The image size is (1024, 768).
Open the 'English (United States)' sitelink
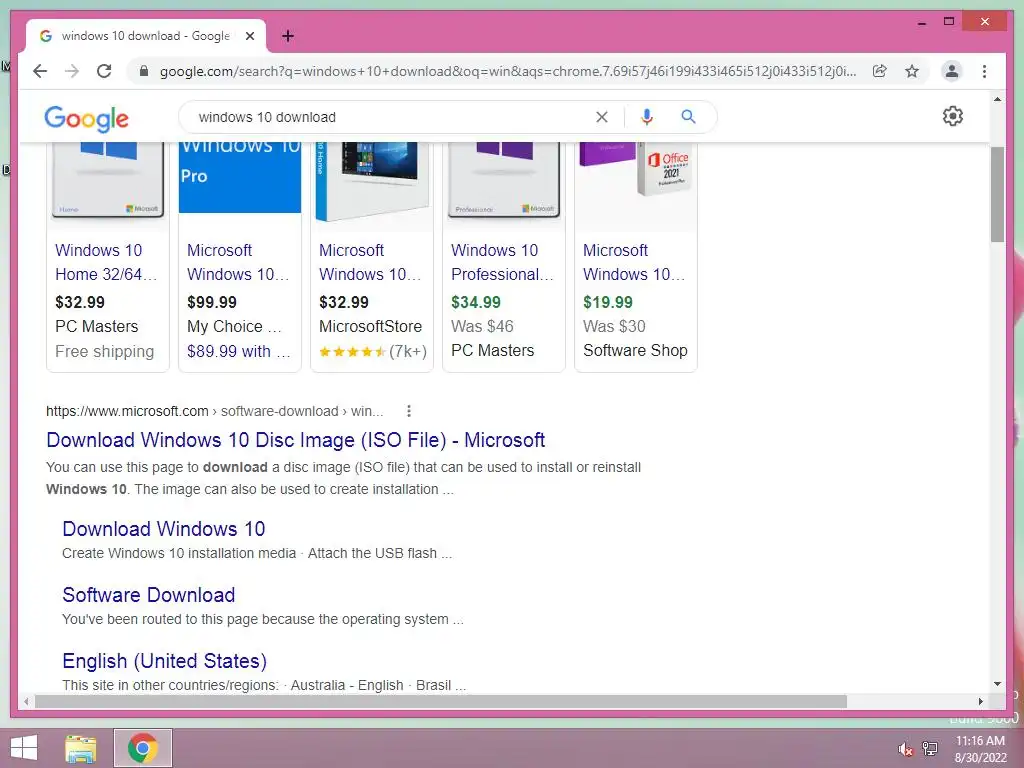165,660
